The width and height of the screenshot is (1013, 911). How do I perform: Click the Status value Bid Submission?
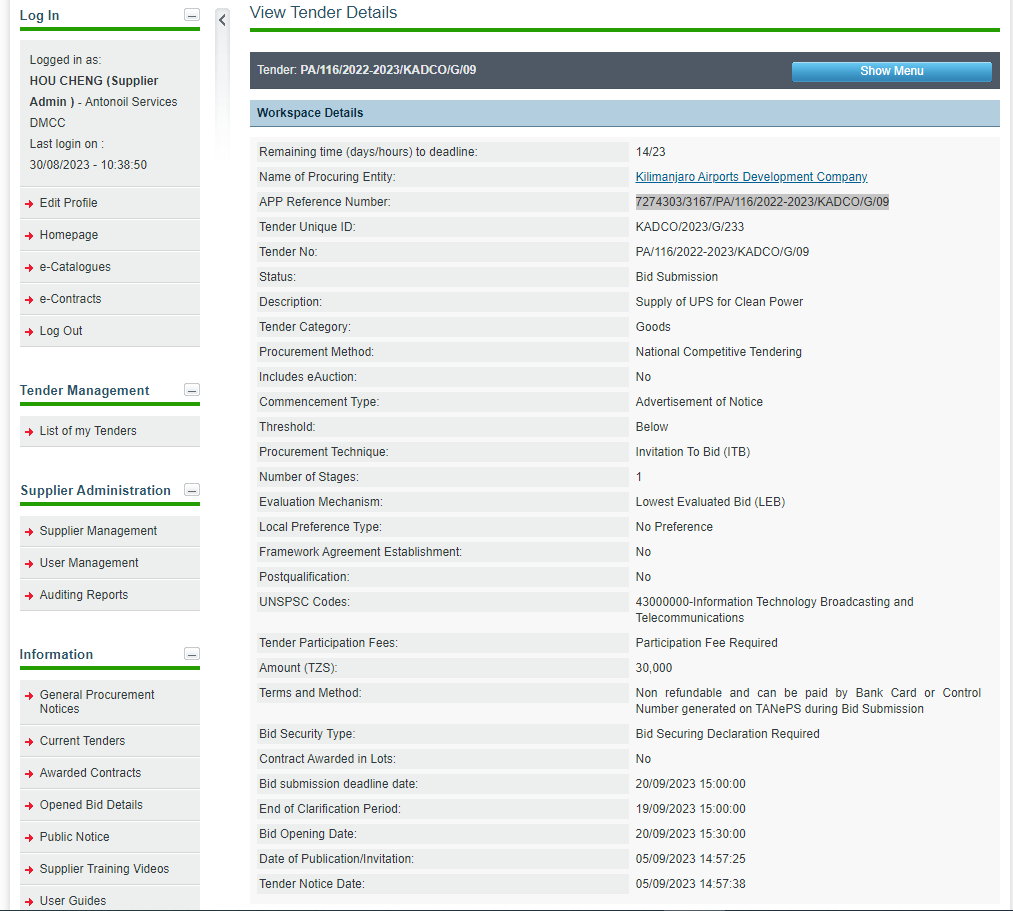tap(676, 277)
